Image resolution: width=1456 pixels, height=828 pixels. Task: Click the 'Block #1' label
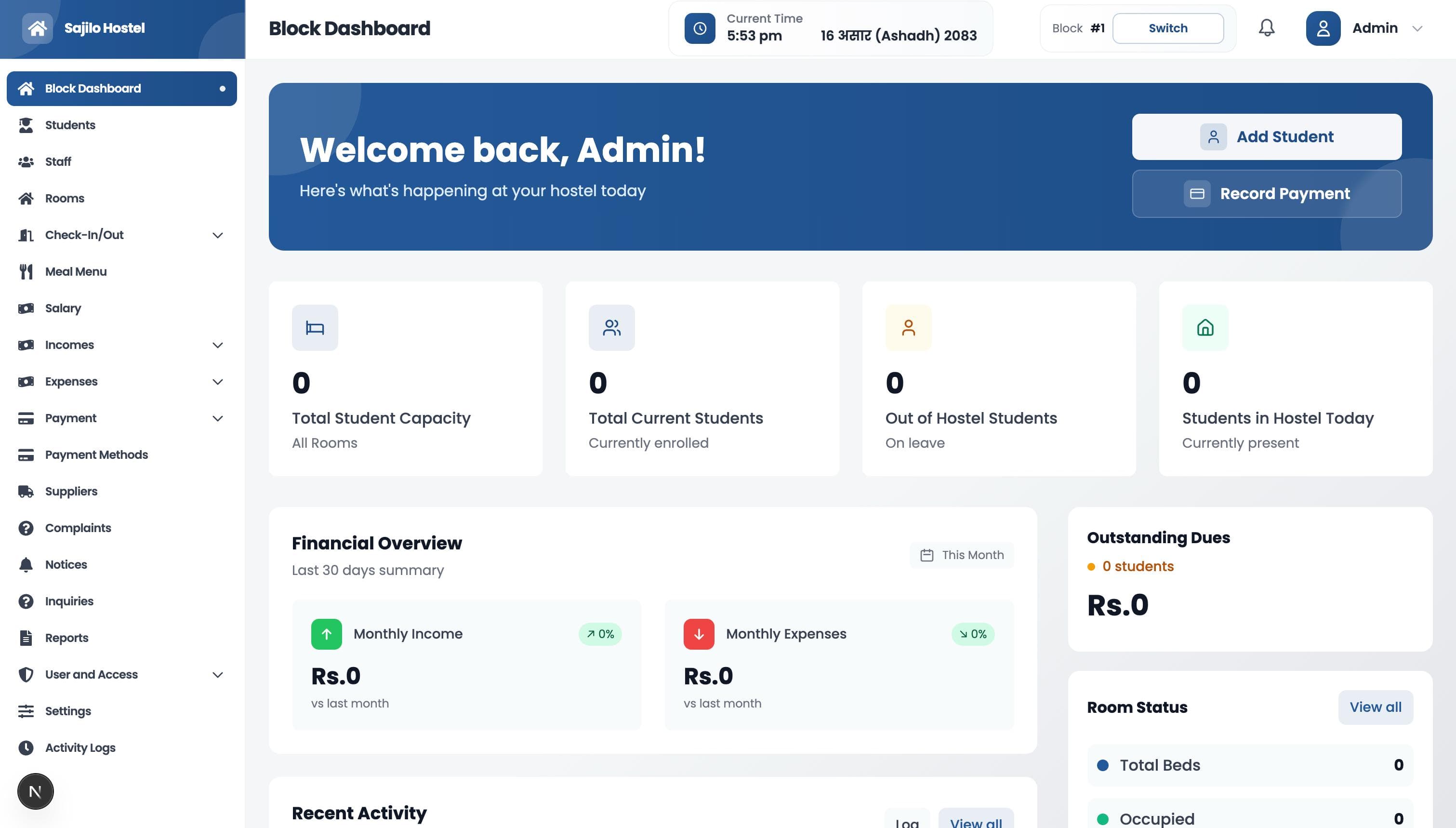point(1078,28)
